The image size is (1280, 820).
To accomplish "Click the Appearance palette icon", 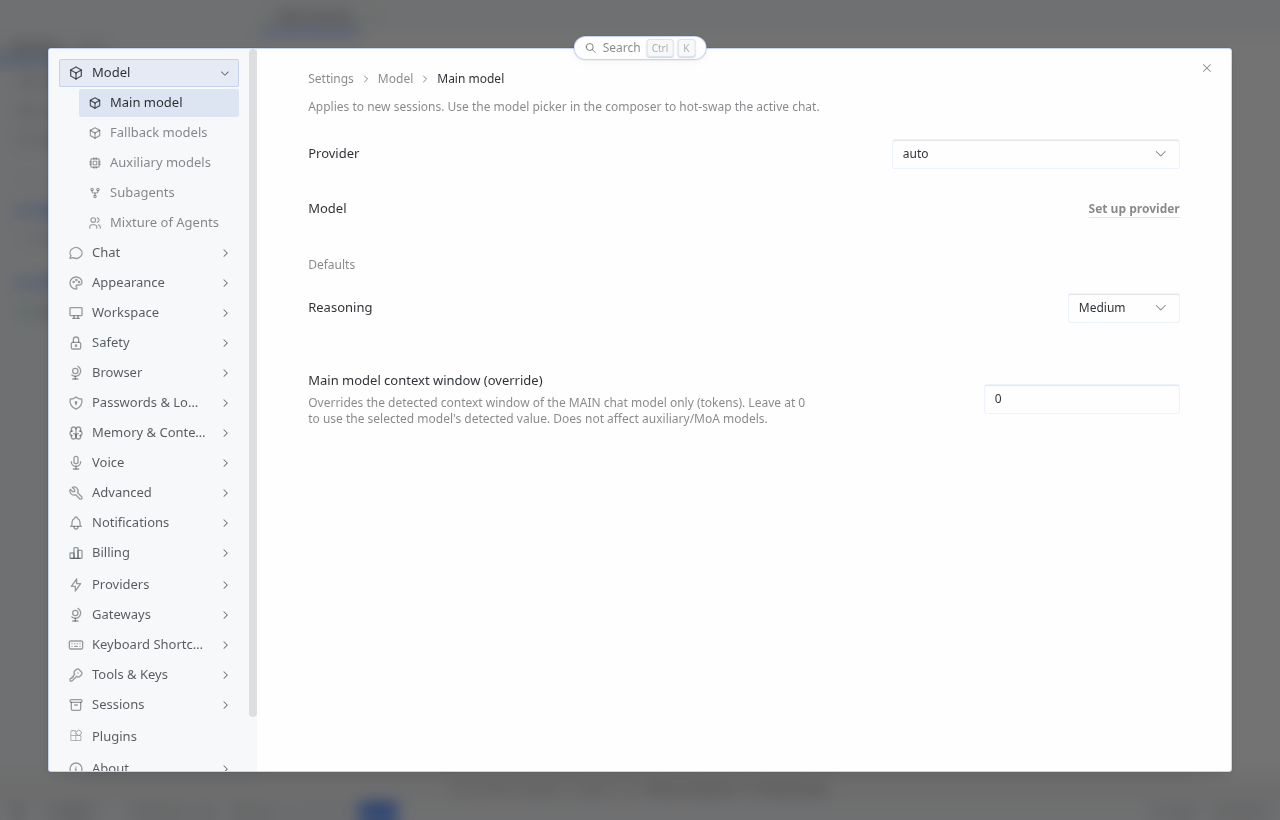I will point(76,283).
